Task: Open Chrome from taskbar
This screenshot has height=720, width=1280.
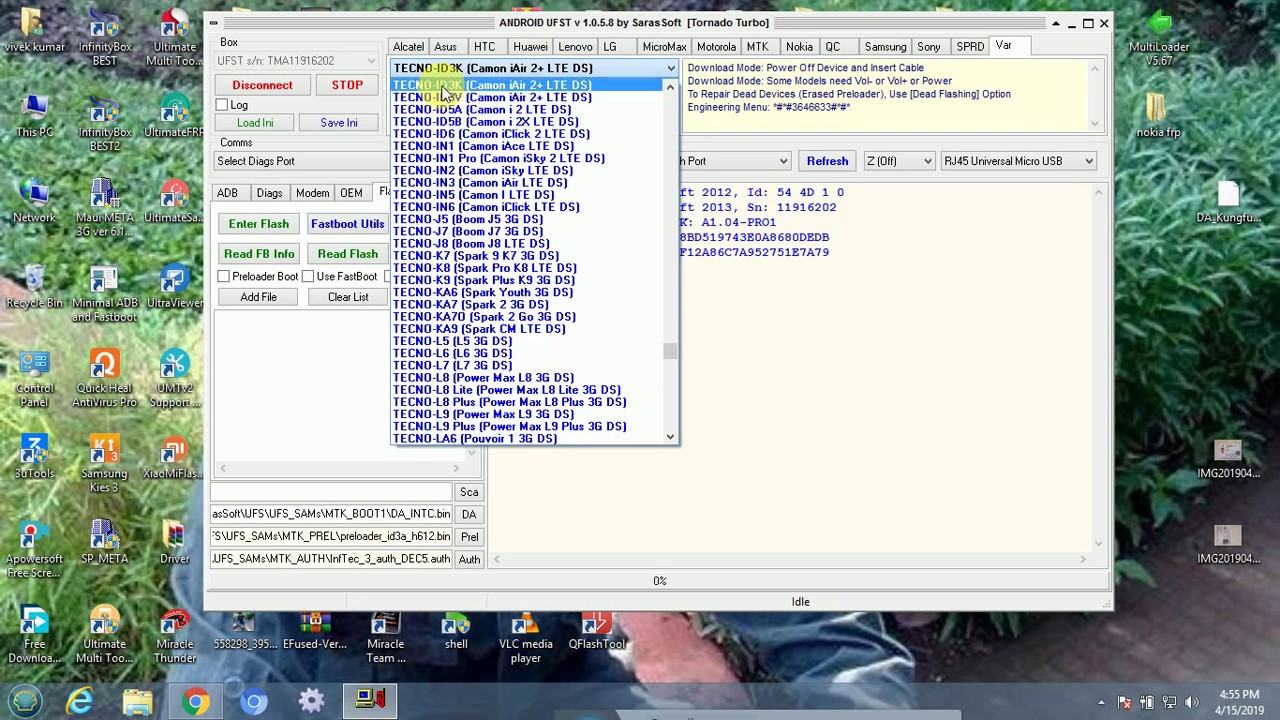Action: pyautogui.click(x=196, y=701)
